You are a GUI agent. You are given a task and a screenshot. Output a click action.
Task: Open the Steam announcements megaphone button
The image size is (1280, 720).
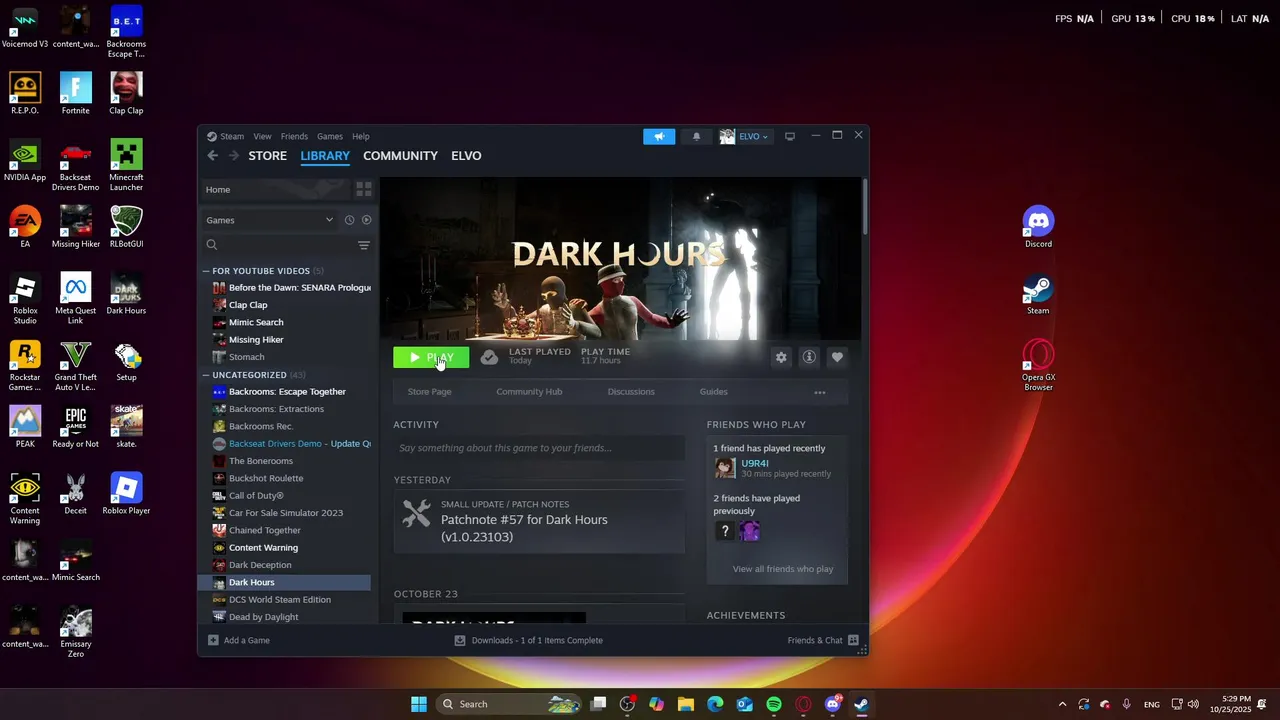coord(659,136)
